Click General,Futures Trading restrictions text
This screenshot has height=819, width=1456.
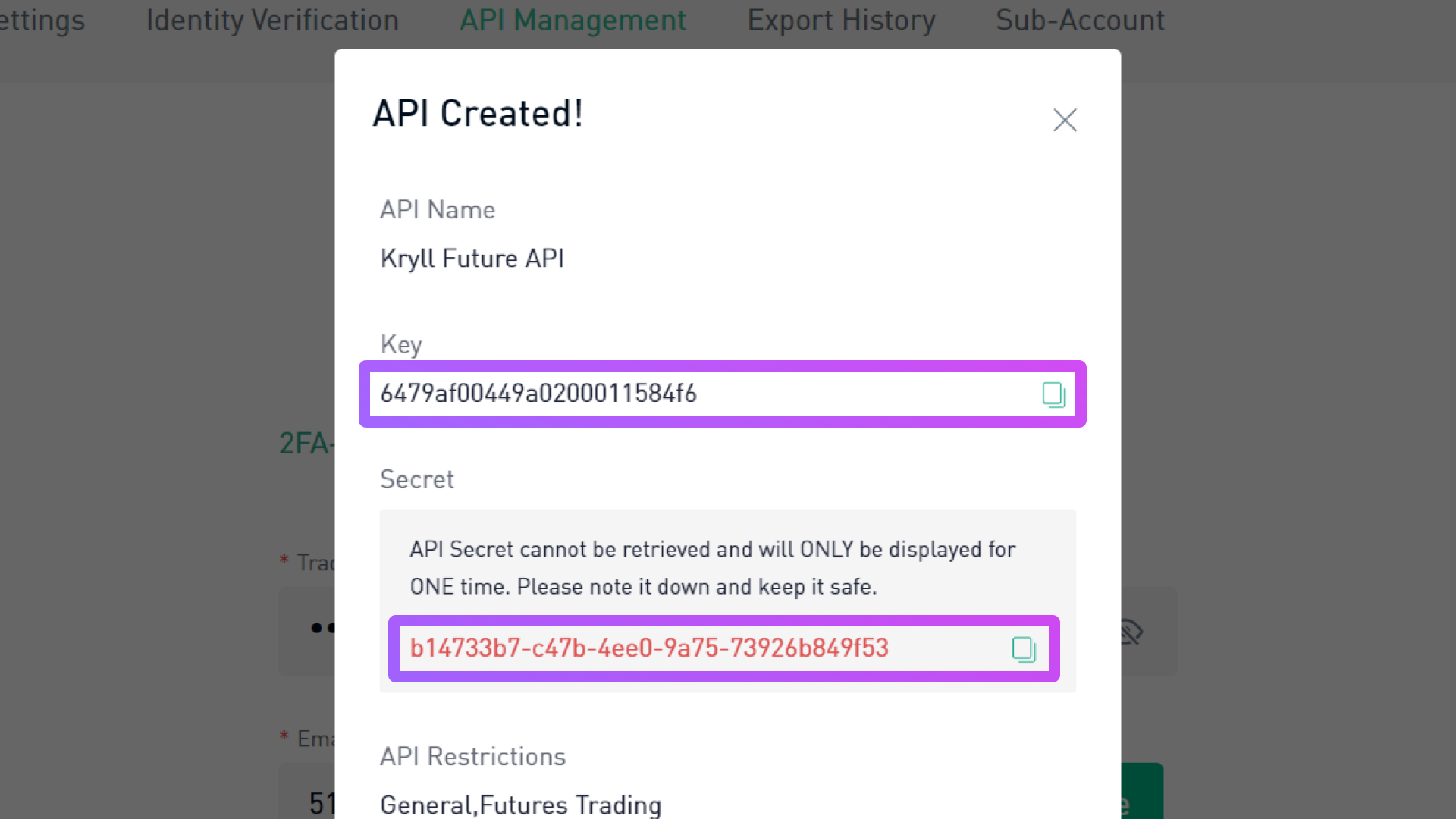(521, 805)
